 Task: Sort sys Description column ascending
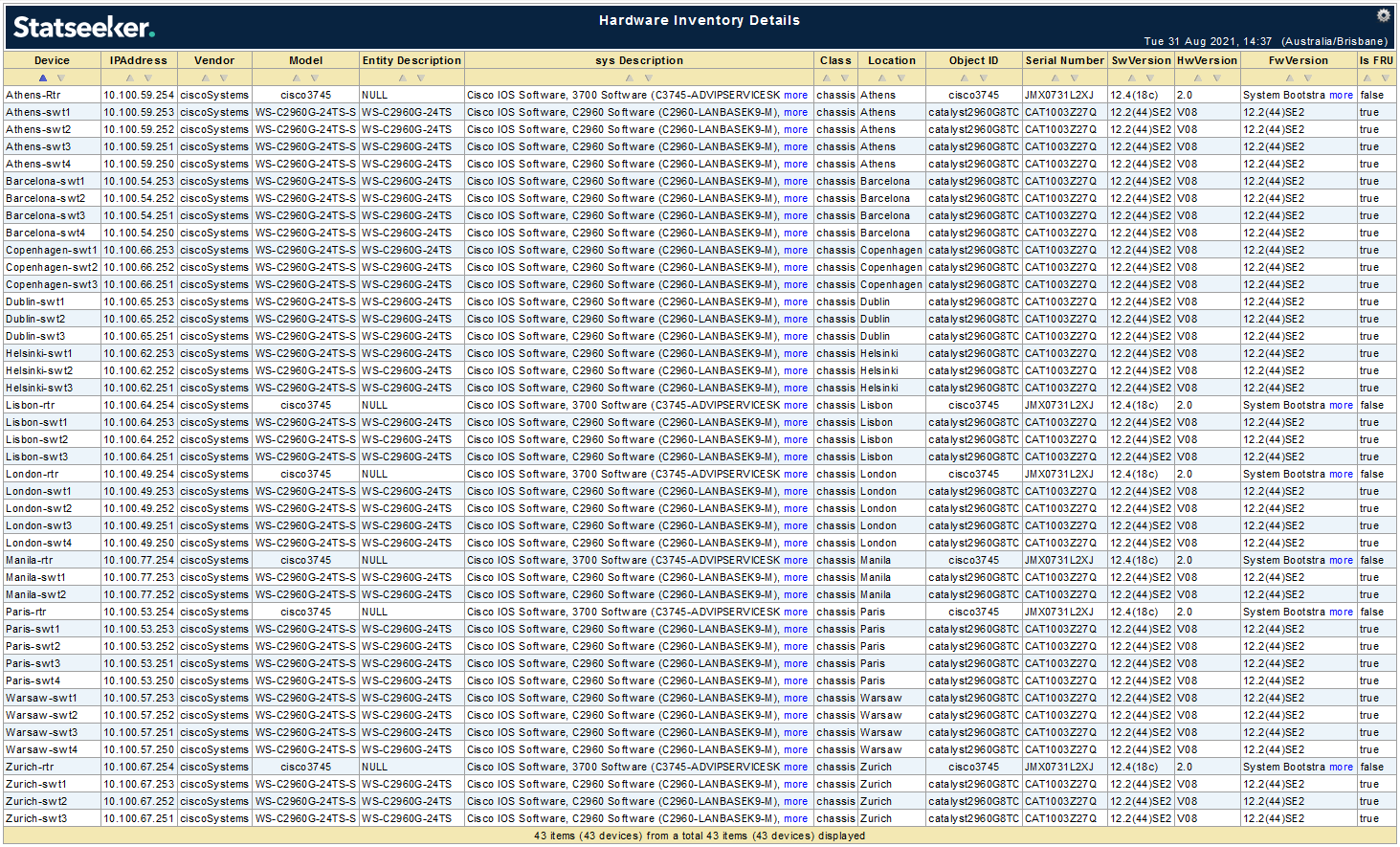(629, 78)
